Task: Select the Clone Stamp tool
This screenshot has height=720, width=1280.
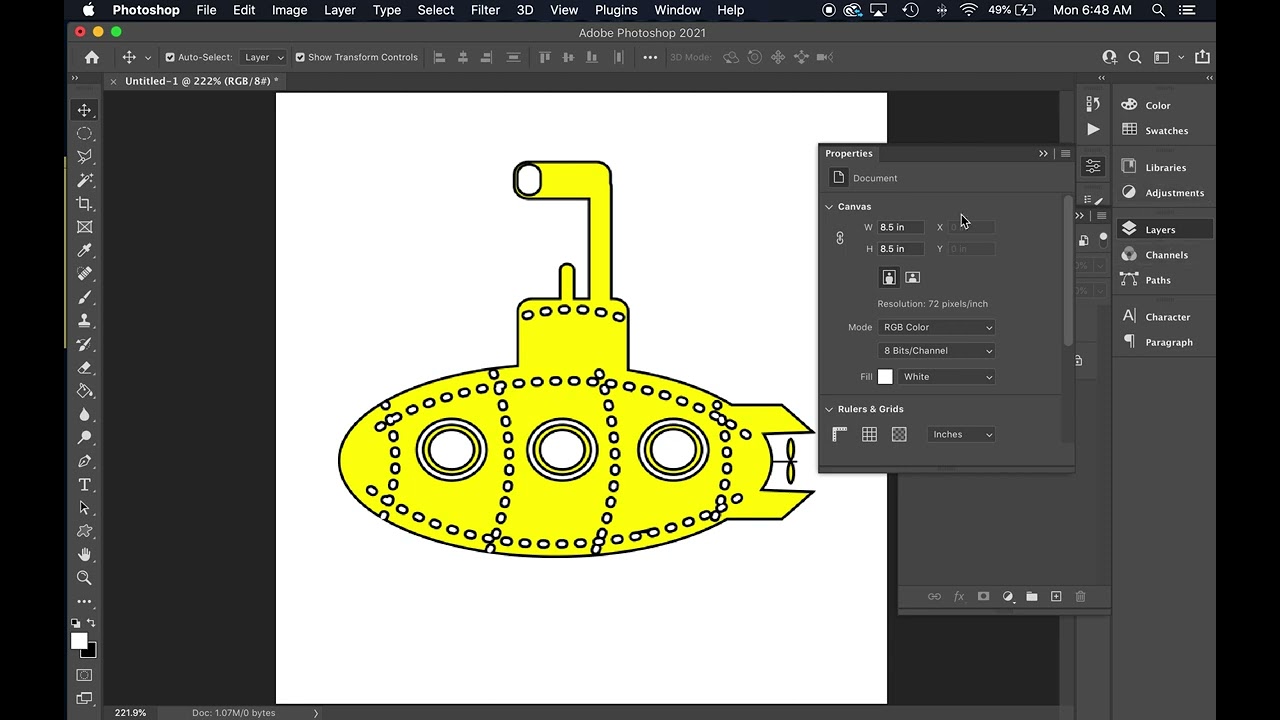Action: click(85, 320)
